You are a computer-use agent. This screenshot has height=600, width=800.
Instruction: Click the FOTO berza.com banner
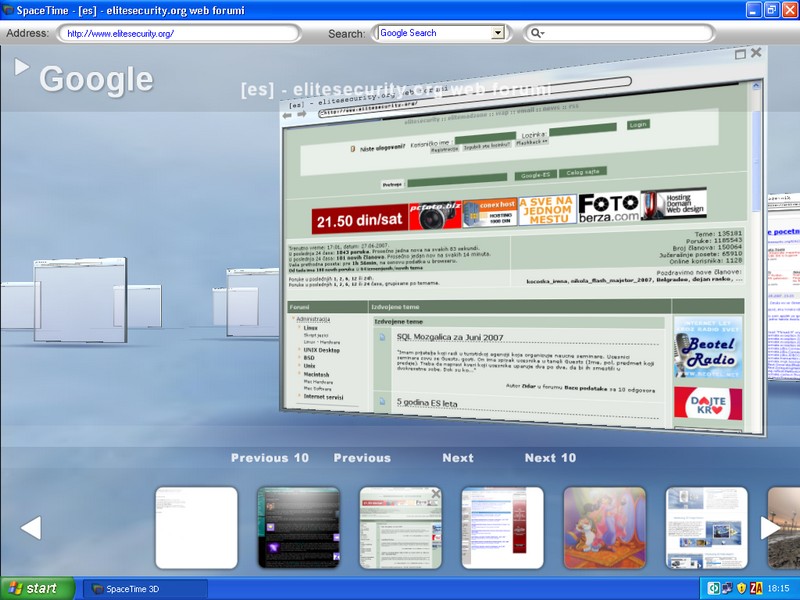609,207
